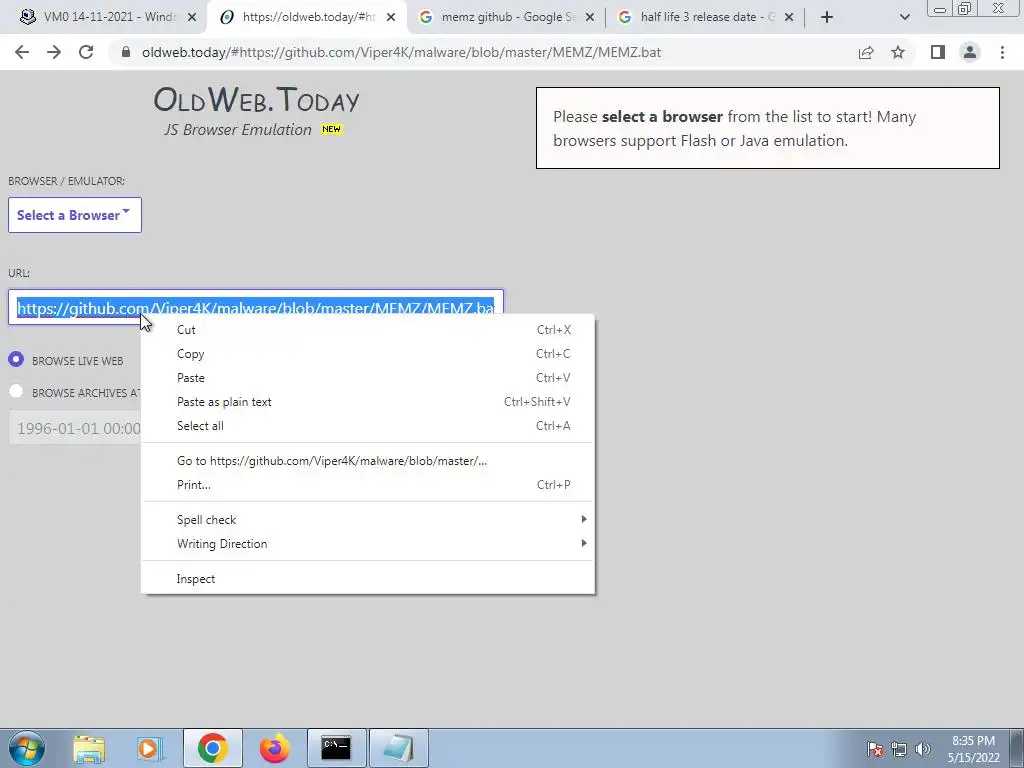Open Command Prompt from taskbar
Viewport: 1024px width, 768px height.
click(336, 748)
